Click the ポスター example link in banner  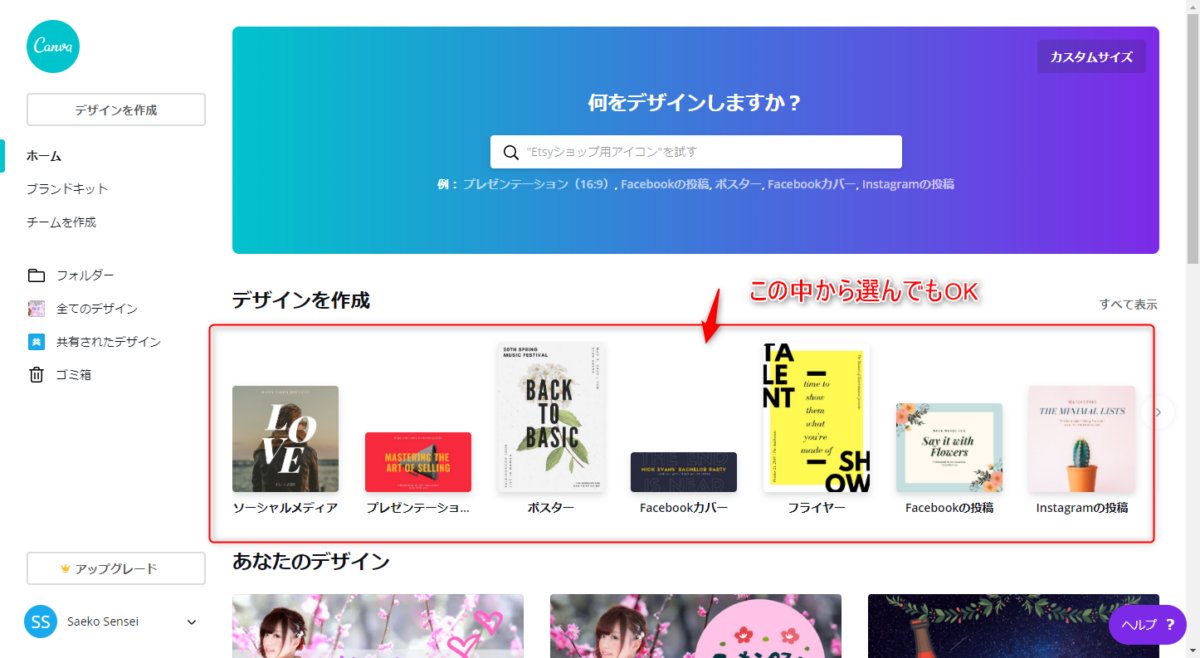[738, 184]
